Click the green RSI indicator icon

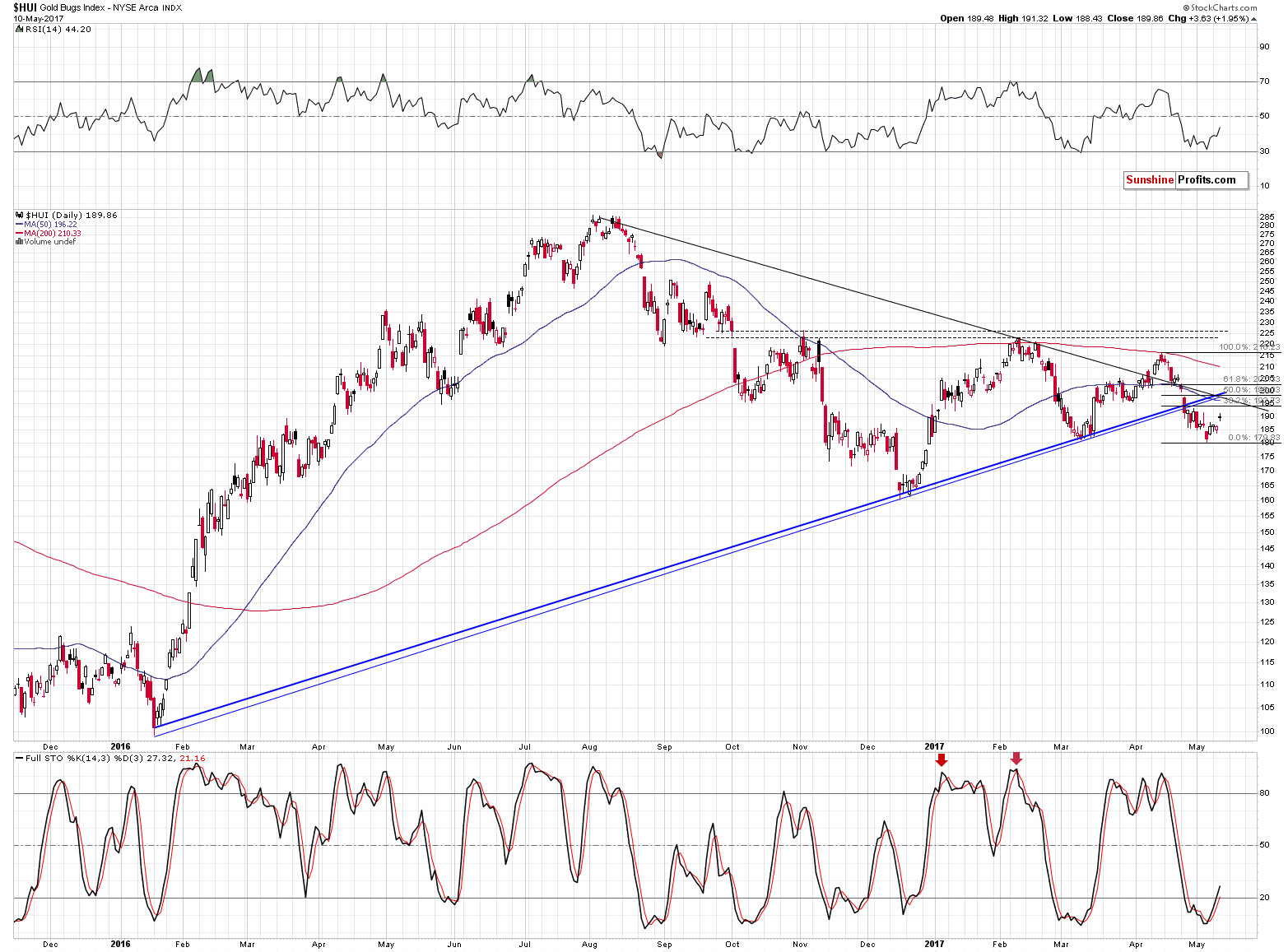click(20, 29)
